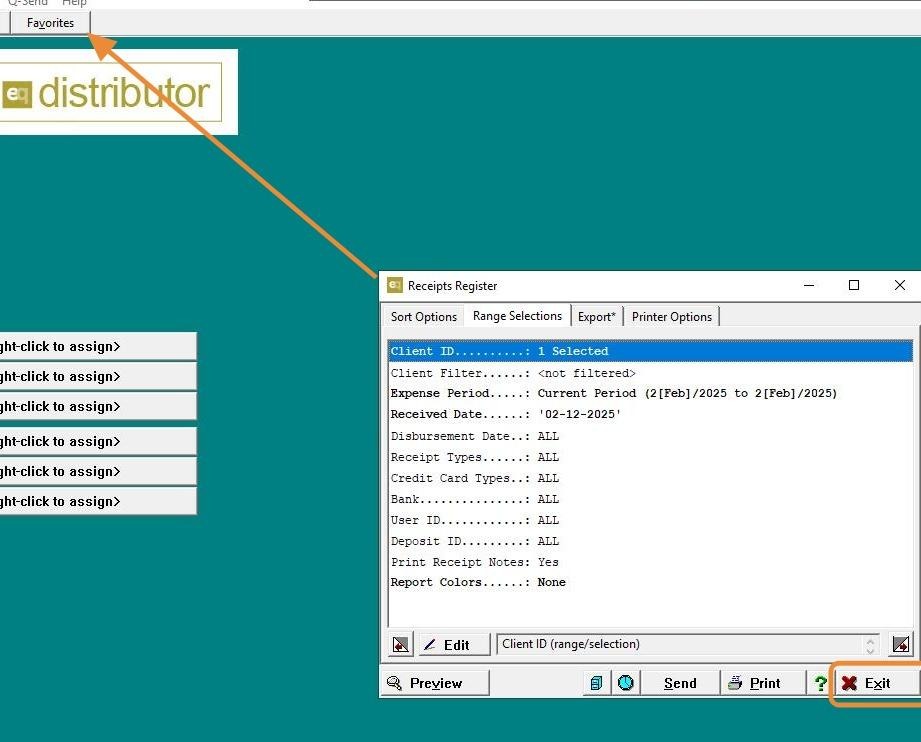Image resolution: width=921 pixels, height=742 pixels.
Task: Select the User ID ALL row
Action: coord(651,521)
